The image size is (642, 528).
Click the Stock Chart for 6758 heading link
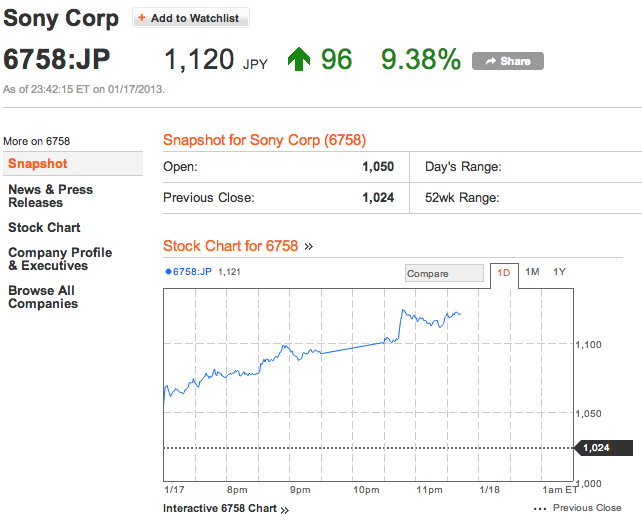(x=230, y=246)
